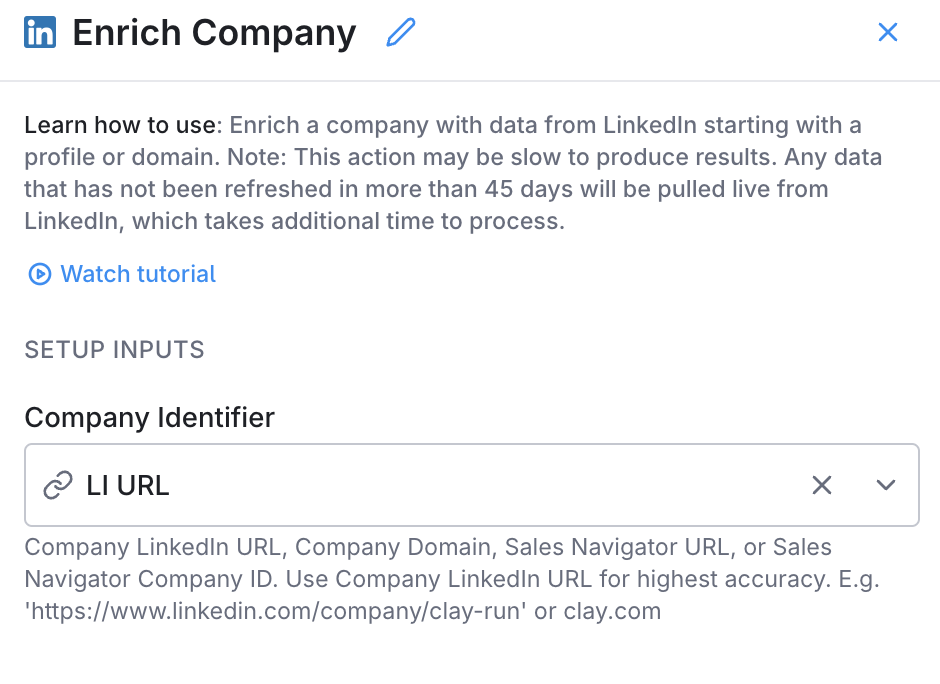Click the clay.com example text

pyautogui.click(x=611, y=611)
